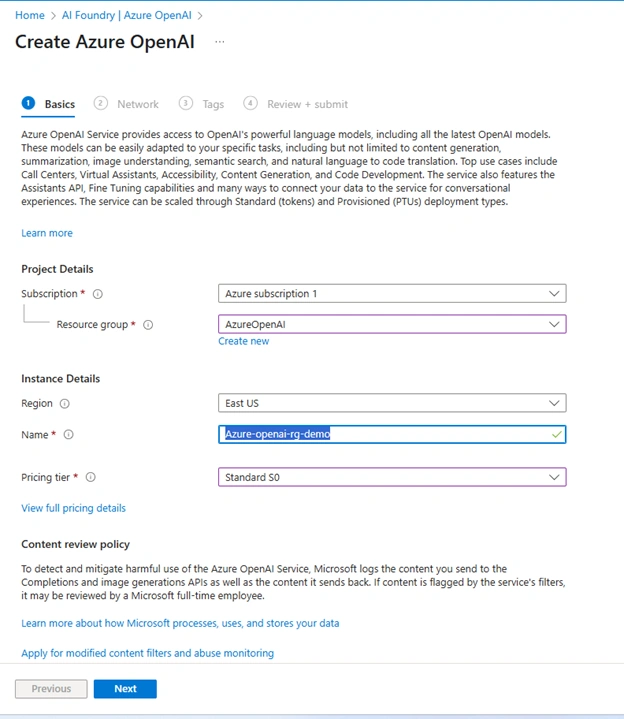Go to AI Foundry | Azure OpenAI breadcrumb

(127, 15)
